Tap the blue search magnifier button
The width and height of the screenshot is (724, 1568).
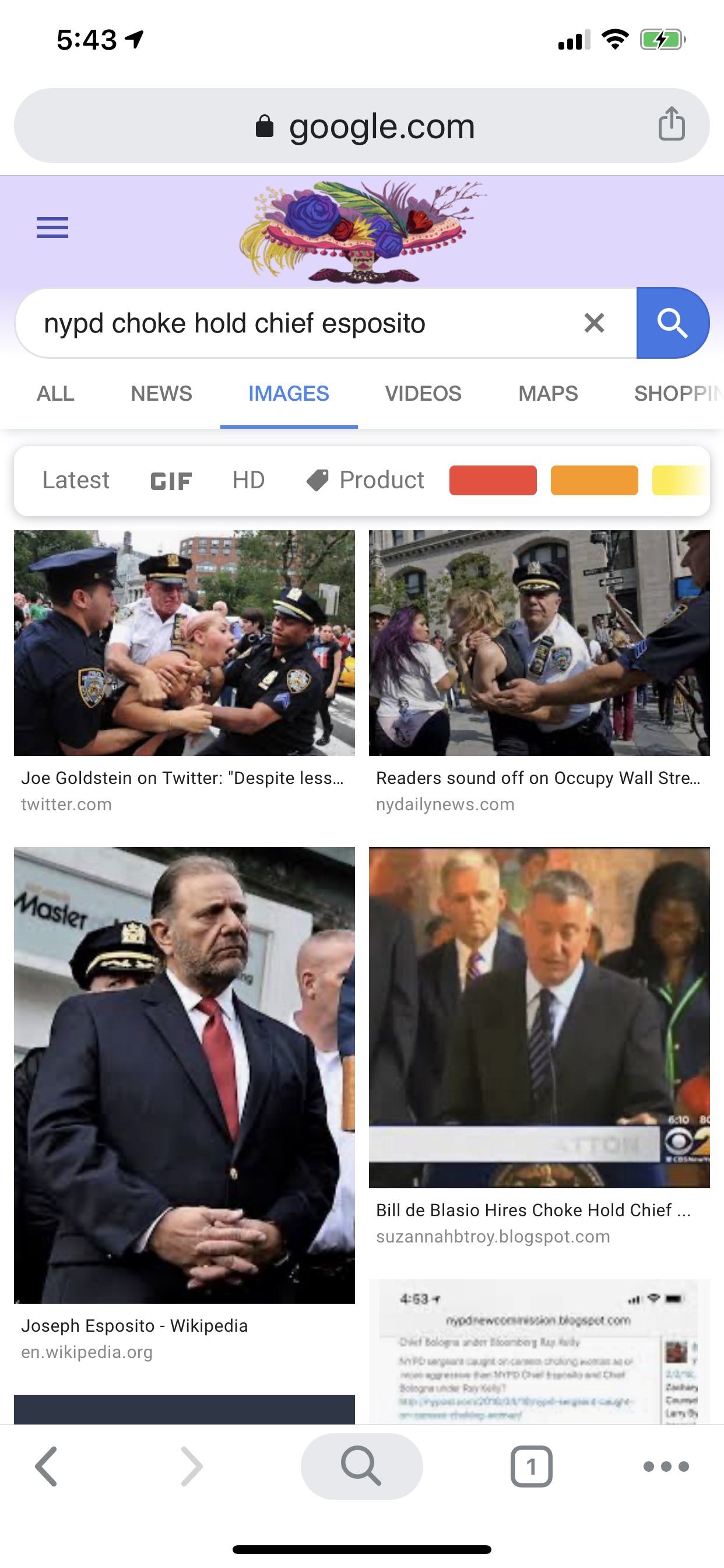pyautogui.click(x=672, y=323)
